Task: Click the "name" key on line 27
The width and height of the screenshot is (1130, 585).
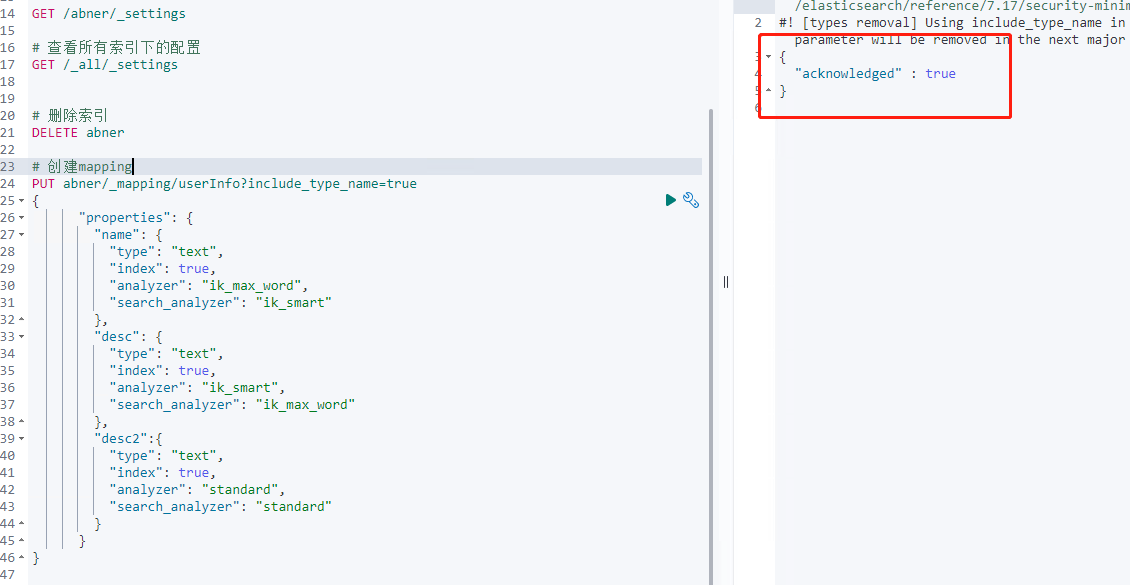Action: (117, 235)
